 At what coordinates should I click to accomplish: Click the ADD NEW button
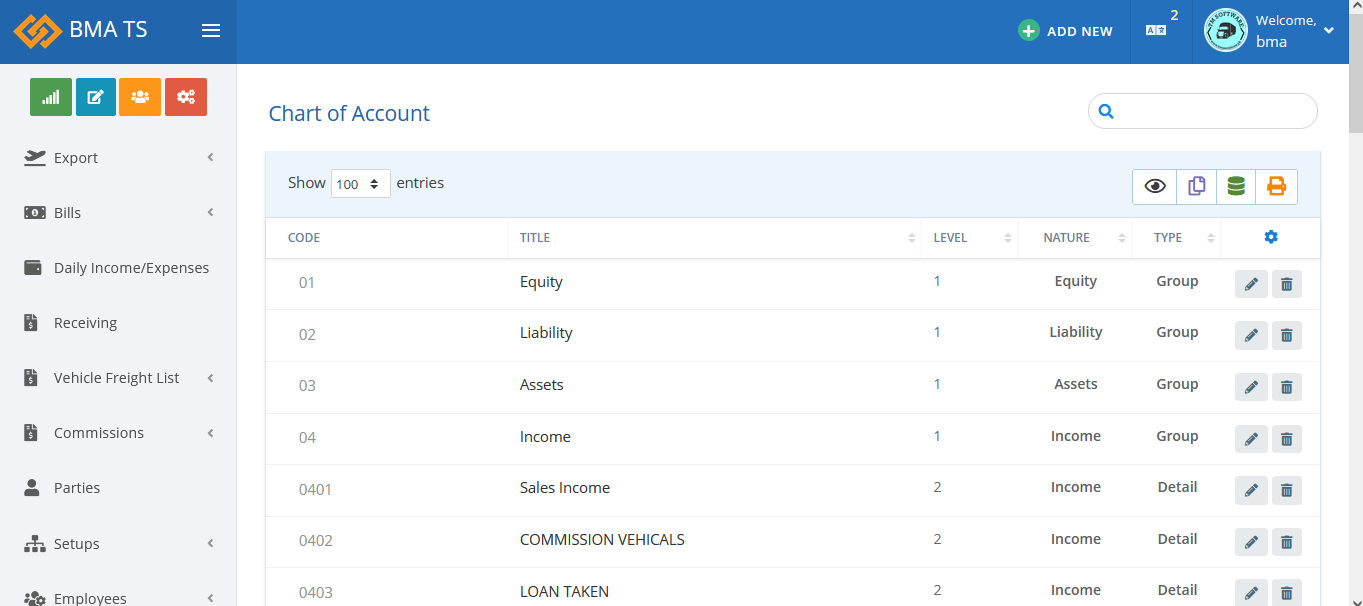point(1066,31)
